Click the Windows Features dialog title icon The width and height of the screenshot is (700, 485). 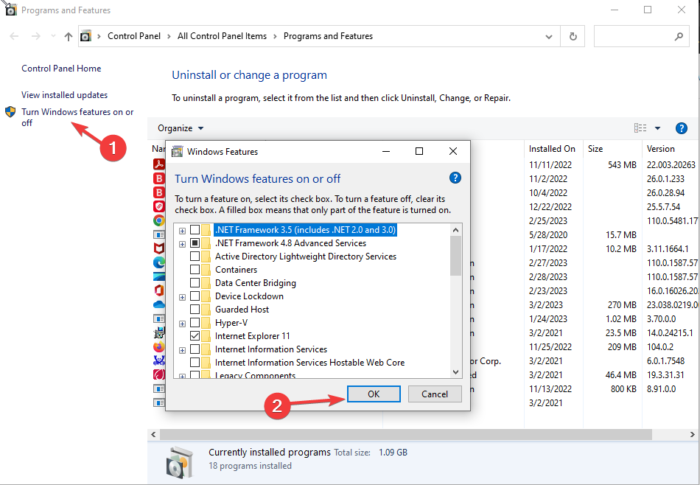[177, 151]
